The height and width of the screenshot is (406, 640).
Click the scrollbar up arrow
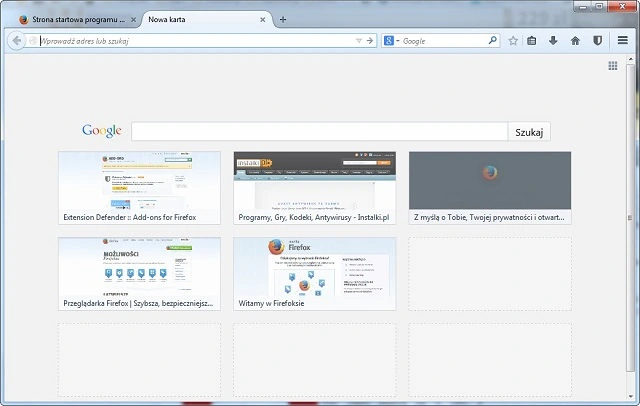tap(630, 60)
